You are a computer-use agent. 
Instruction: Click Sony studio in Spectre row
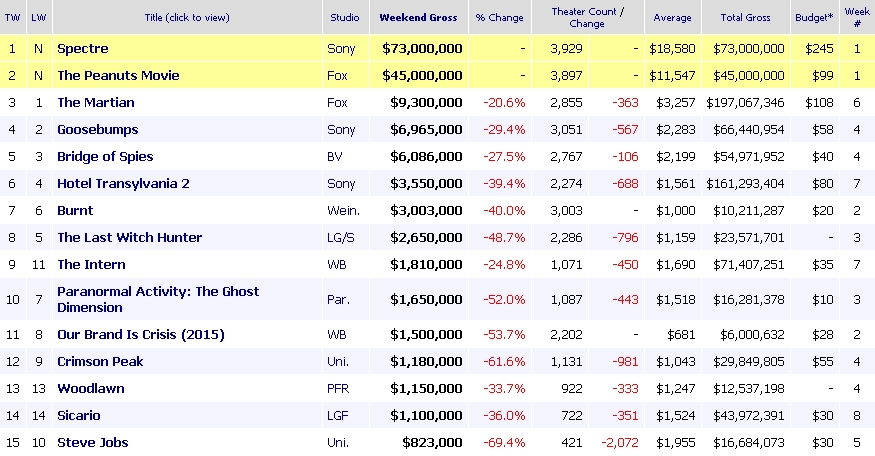pos(341,49)
